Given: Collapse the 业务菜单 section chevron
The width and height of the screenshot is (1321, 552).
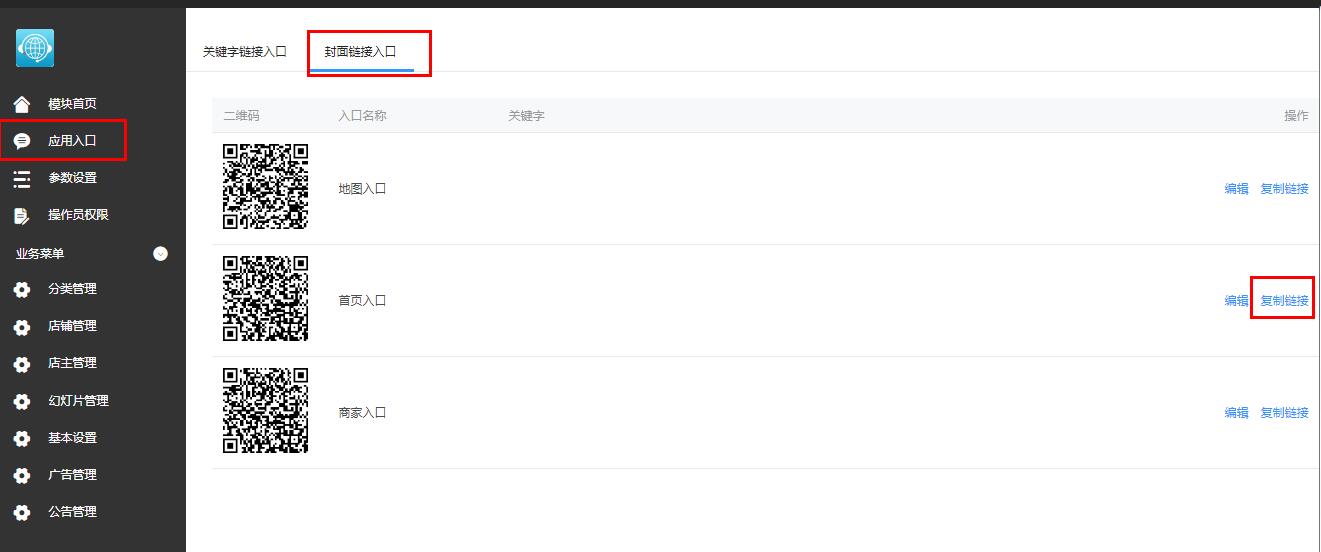Looking at the screenshot, I should [x=160, y=254].
